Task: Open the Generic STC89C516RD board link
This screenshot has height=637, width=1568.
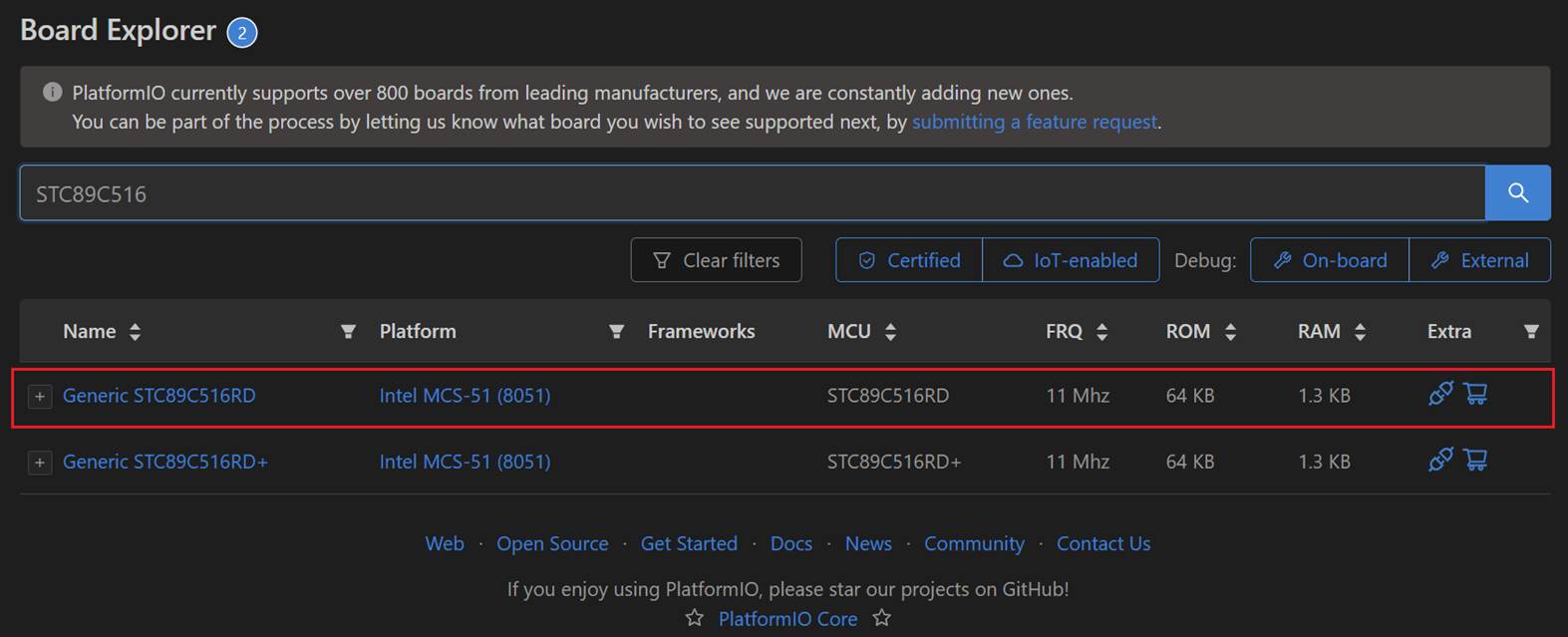Action: tap(159, 396)
